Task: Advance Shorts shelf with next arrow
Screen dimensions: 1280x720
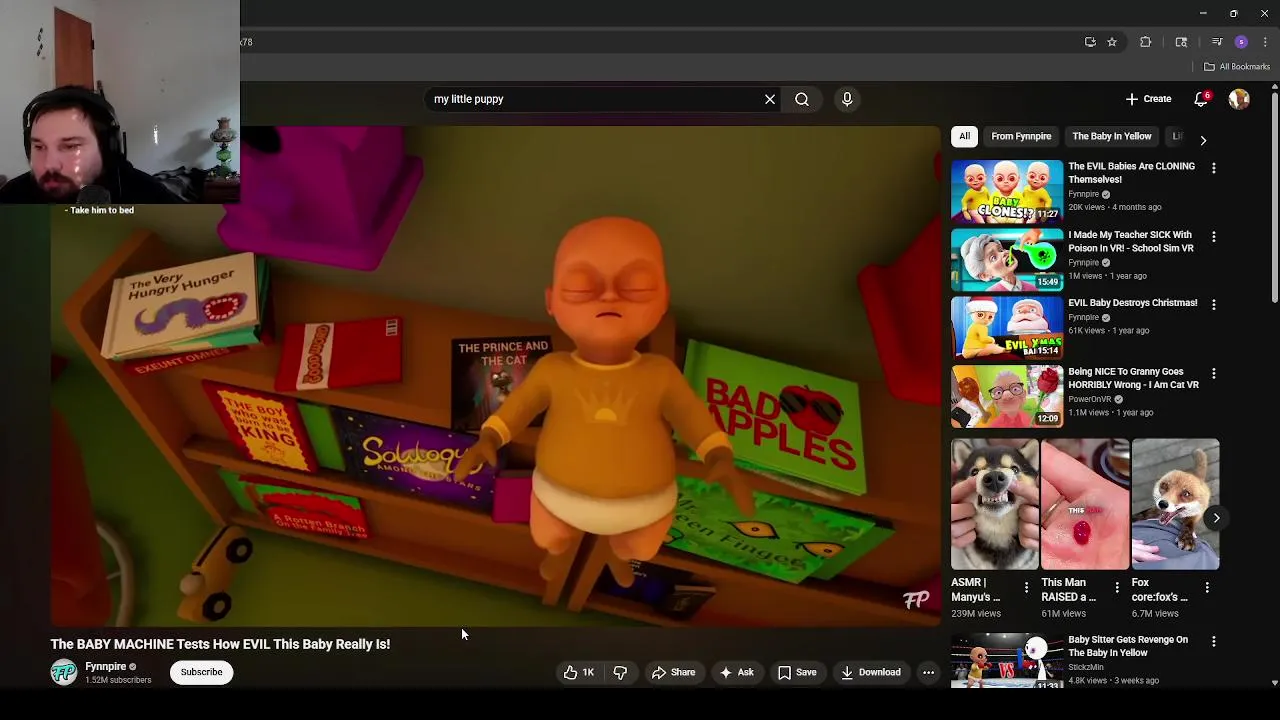Action: [1216, 517]
